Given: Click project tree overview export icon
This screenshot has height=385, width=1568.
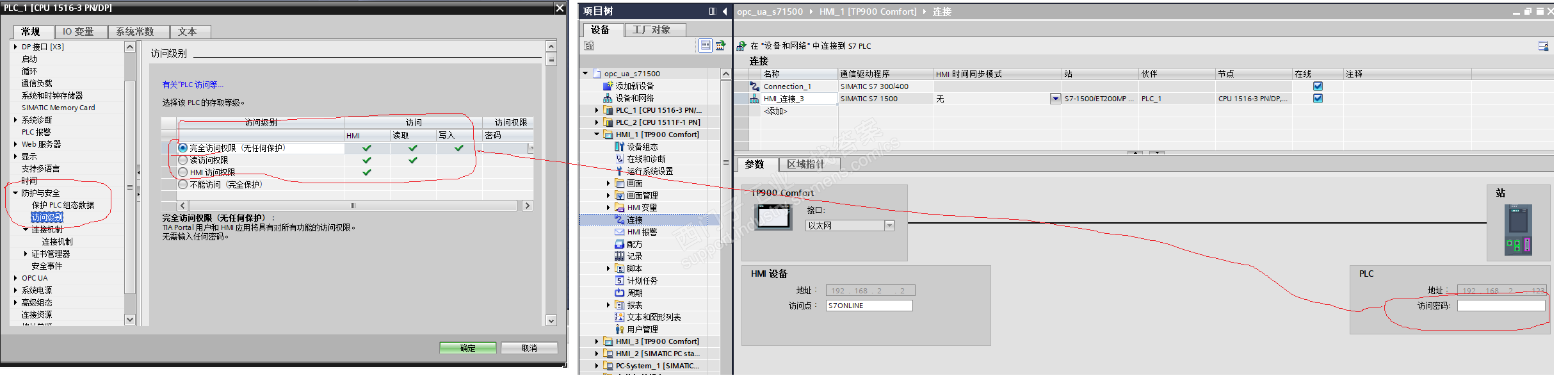Looking at the screenshot, I should (721, 45).
